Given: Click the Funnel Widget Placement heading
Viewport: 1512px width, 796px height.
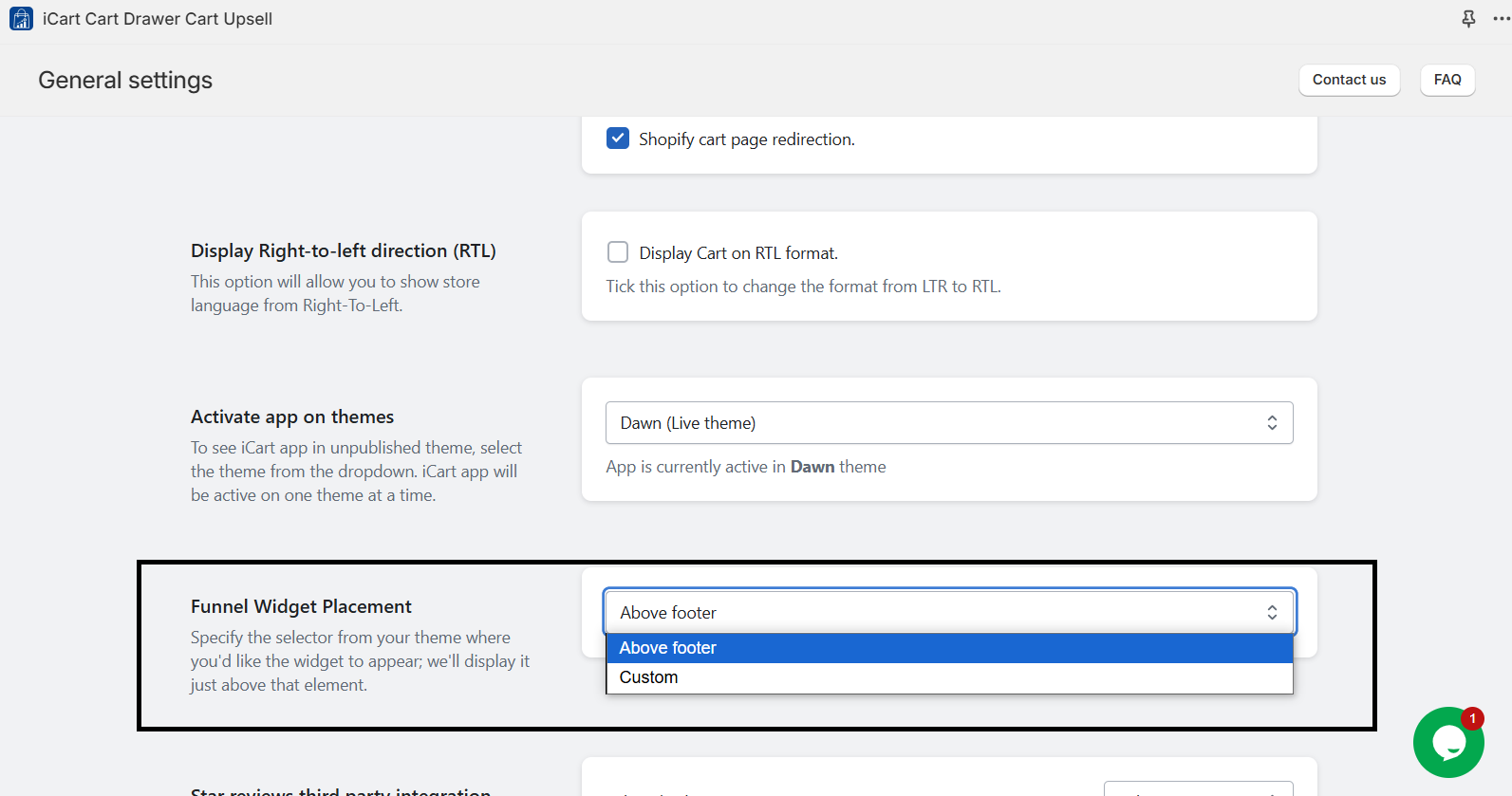Looking at the screenshot, I should point(301,606).
